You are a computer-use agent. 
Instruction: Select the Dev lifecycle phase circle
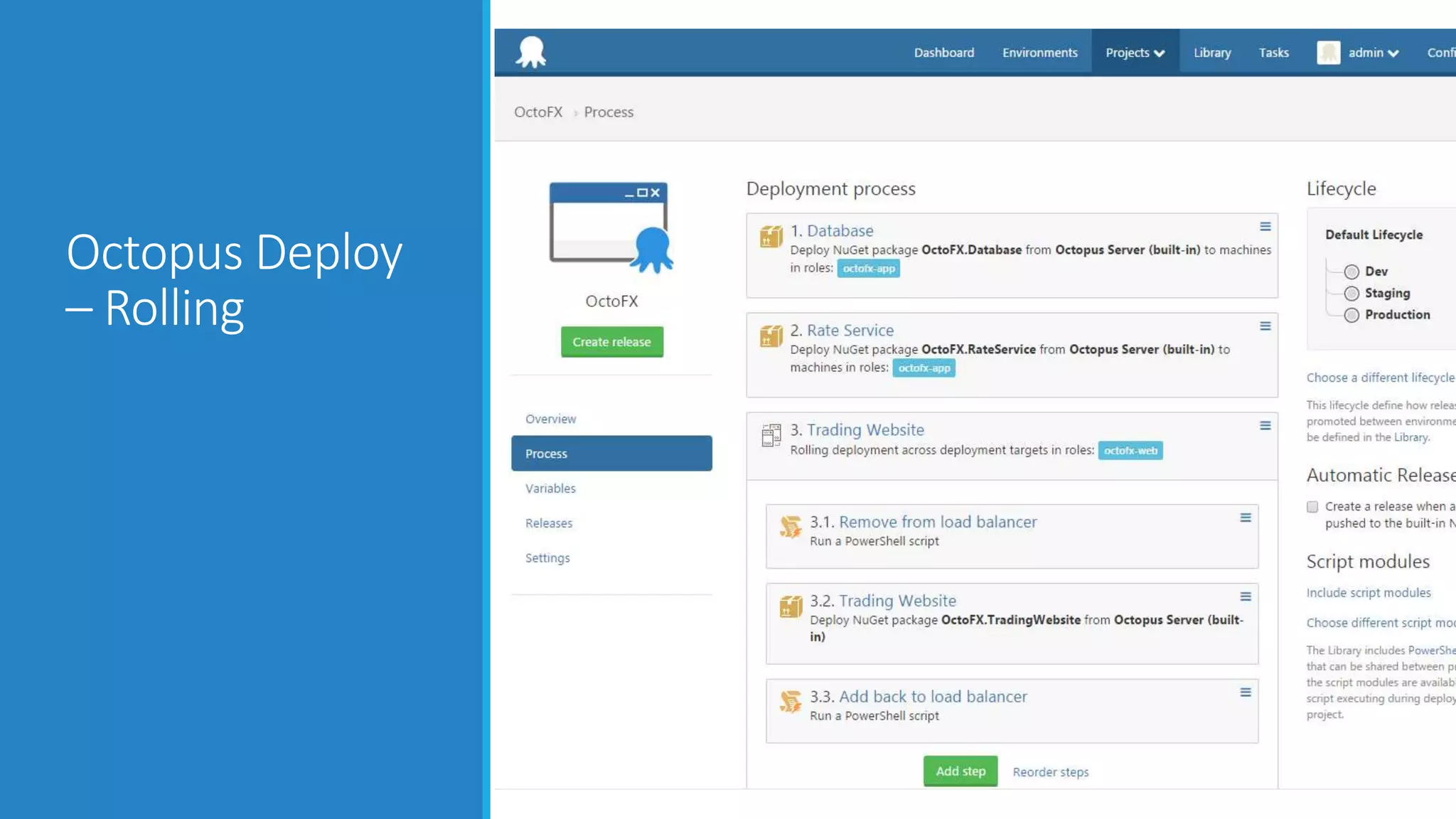pos(1351,272)
